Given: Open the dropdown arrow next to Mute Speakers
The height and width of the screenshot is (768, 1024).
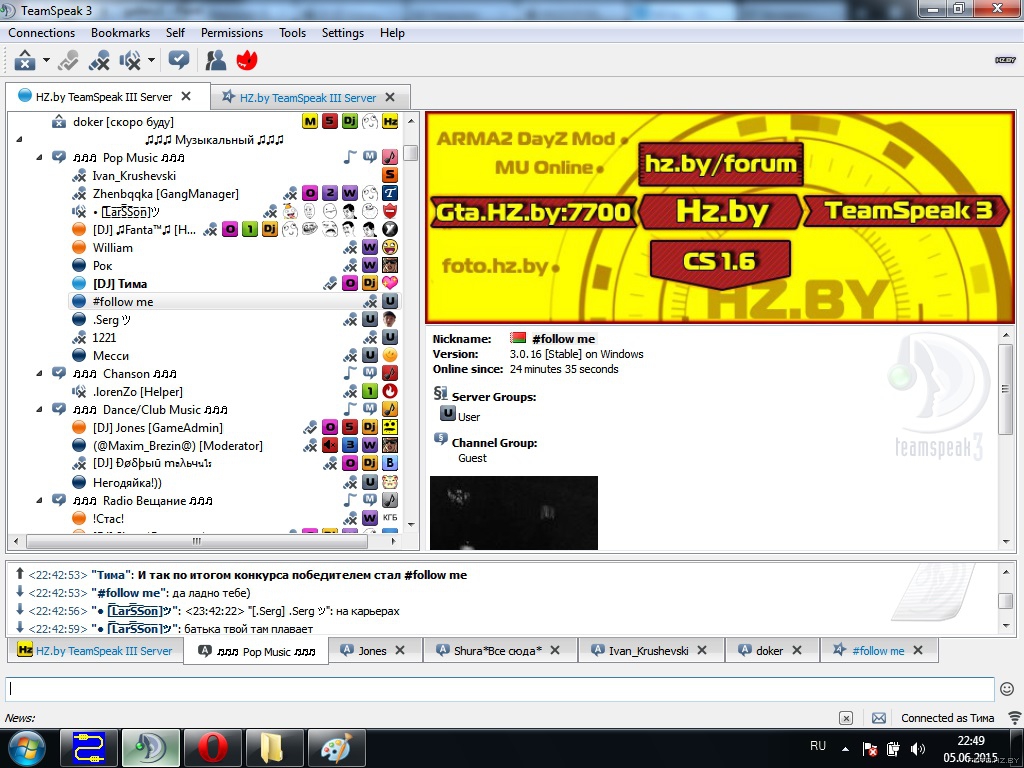Looking at the screenshot, I should (152, 61).
